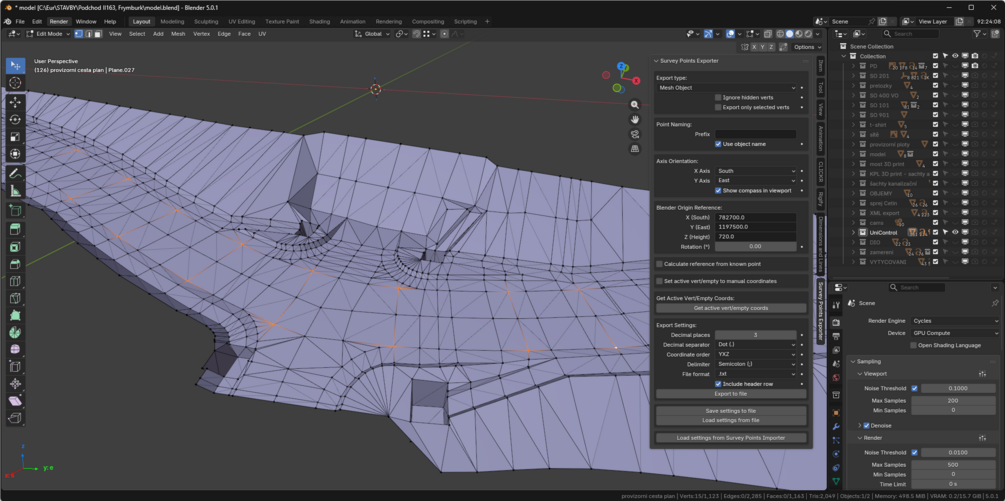Click the pan view hand icon
Image resolution: width=1005 pixels, height=501 pixels.
pos(635,119)
